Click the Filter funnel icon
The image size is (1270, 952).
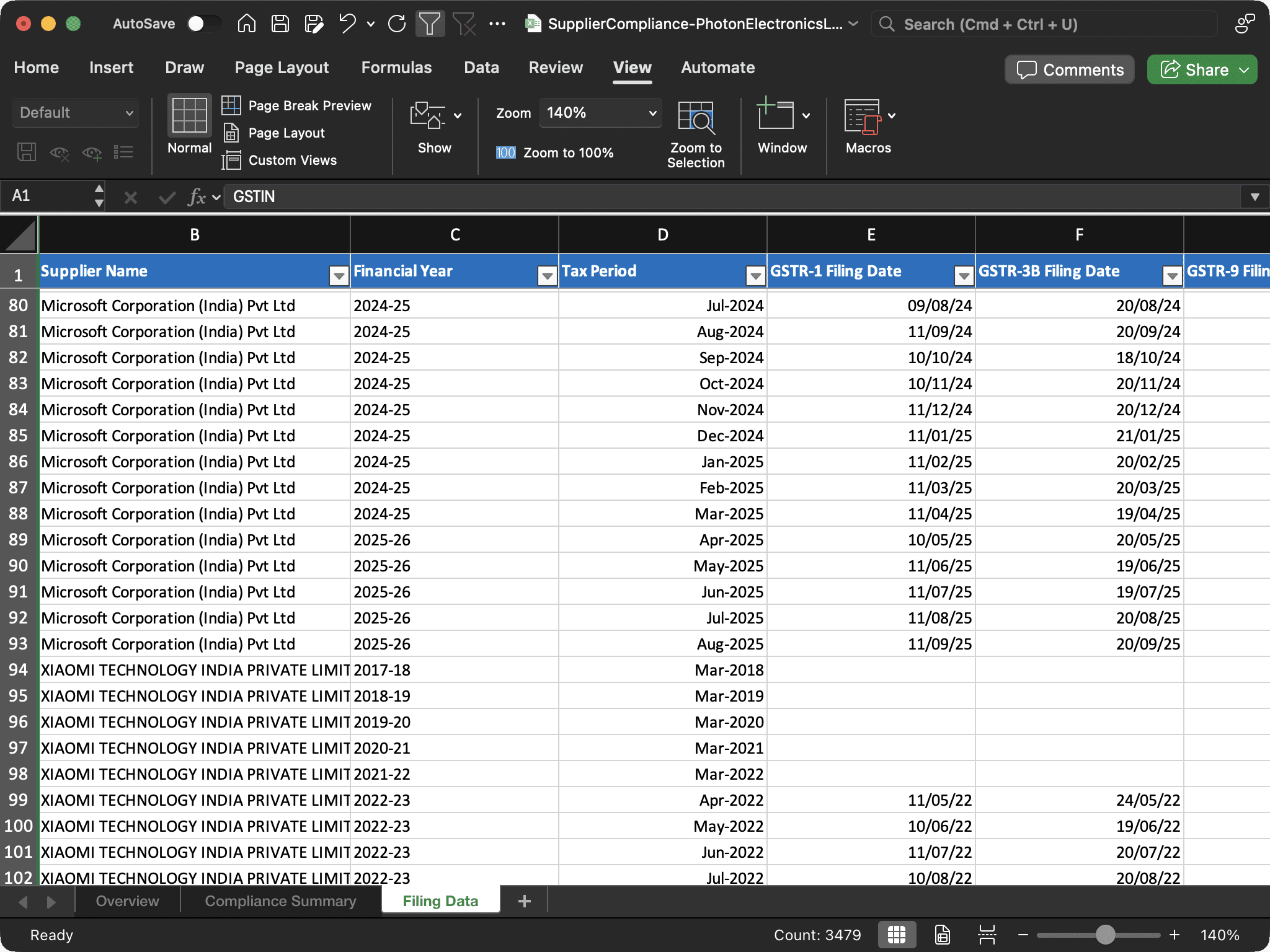pos(429,24)
